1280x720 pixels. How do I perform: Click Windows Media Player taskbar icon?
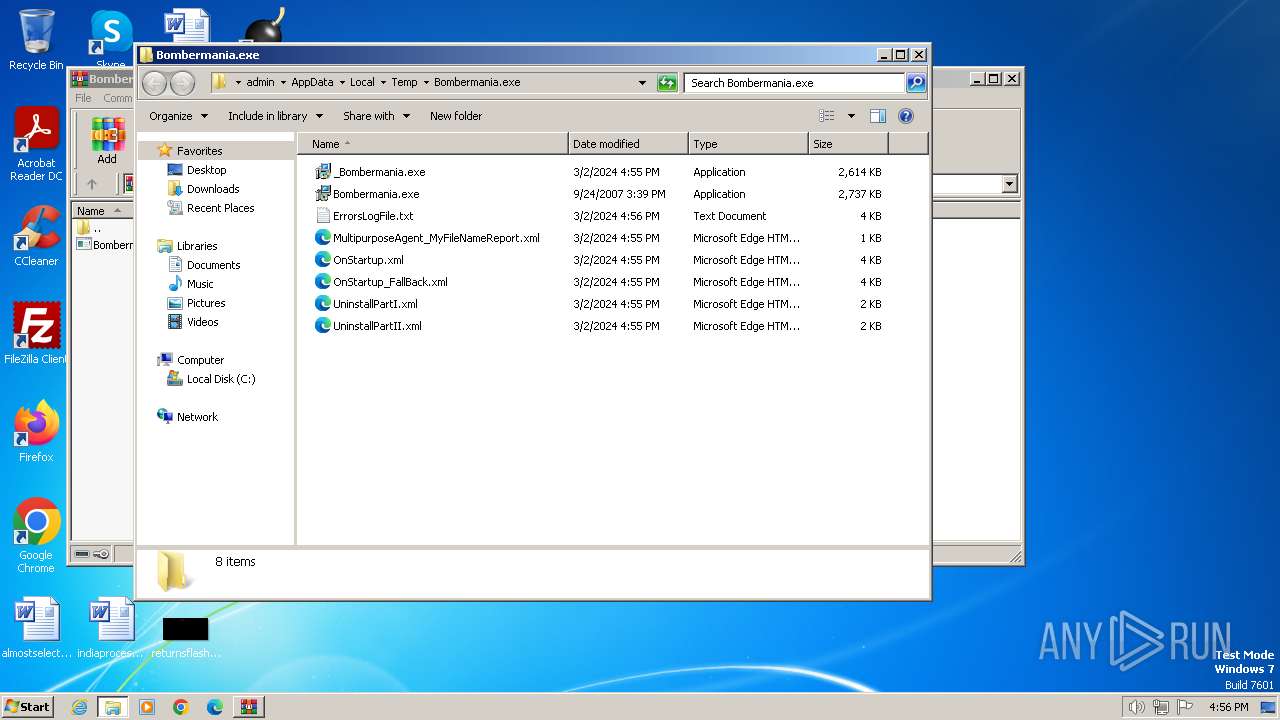click(x=147, y=707)
